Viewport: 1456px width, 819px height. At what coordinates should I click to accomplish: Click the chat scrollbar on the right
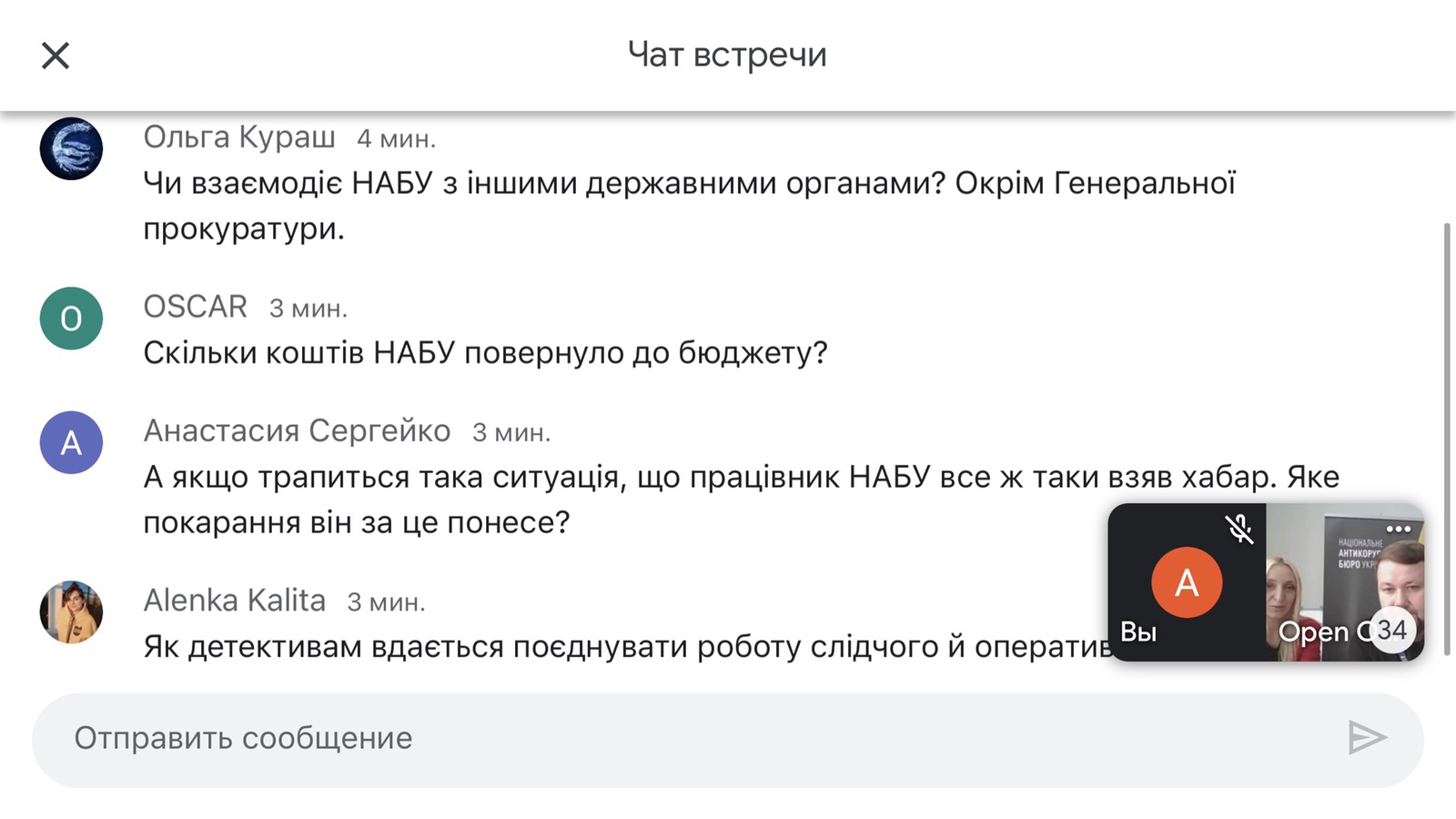(1447, 437)
